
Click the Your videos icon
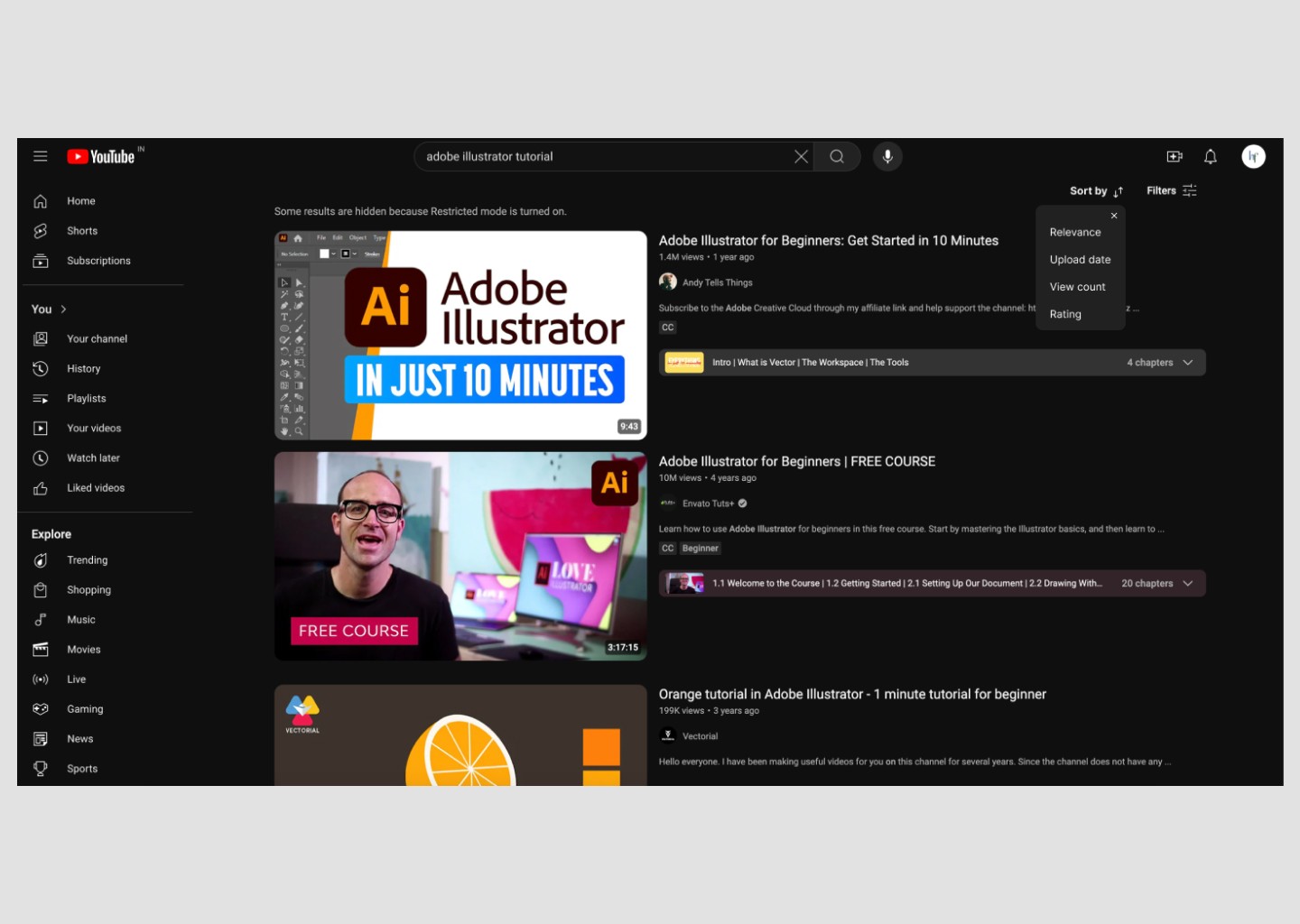41,428
